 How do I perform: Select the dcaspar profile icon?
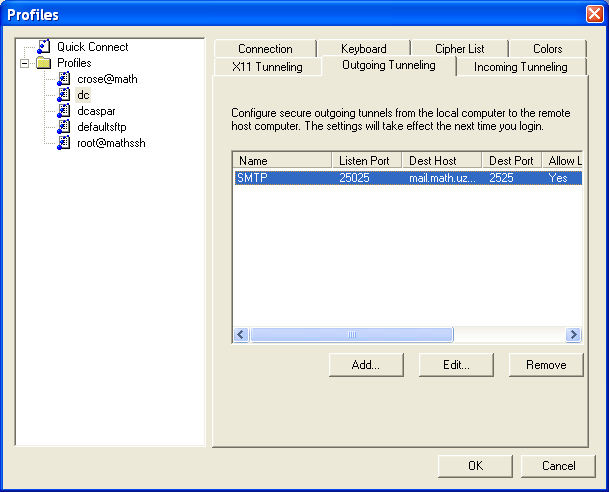pos(65,111)
